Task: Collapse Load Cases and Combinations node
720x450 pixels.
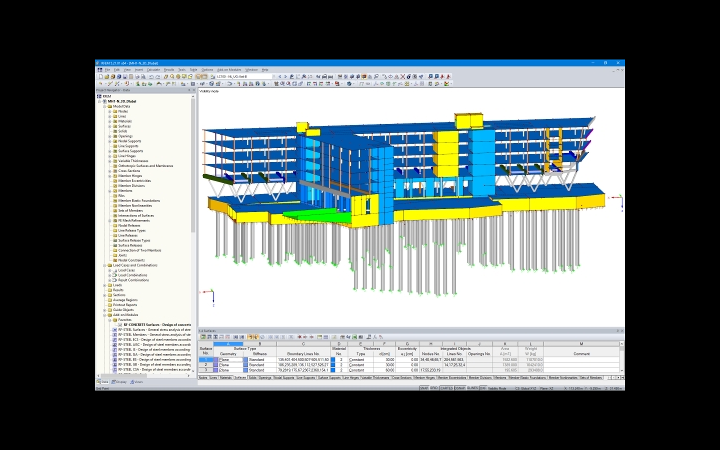Action: [105, 265]
